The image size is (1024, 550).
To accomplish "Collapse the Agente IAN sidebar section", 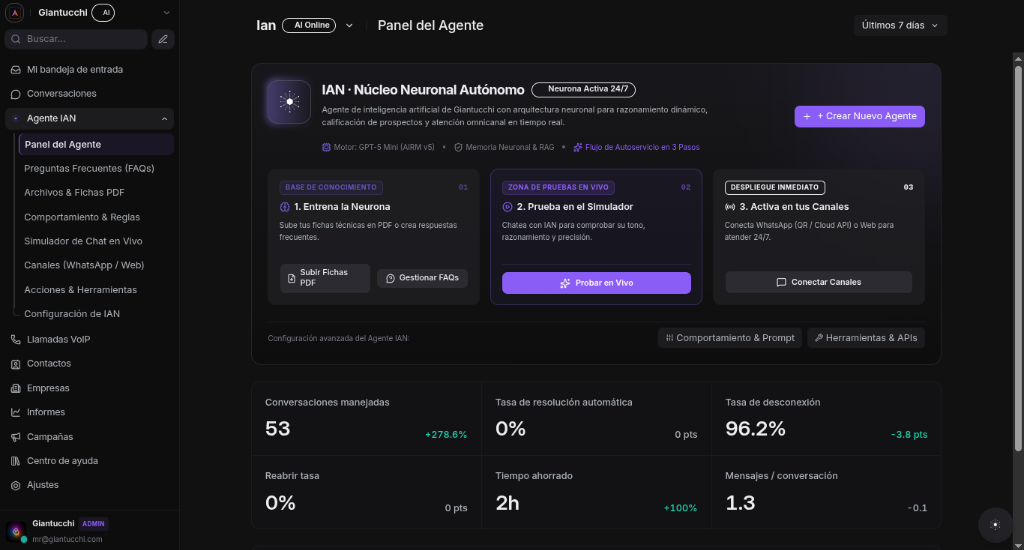I will pyautogui.click(x=165, y=119).
